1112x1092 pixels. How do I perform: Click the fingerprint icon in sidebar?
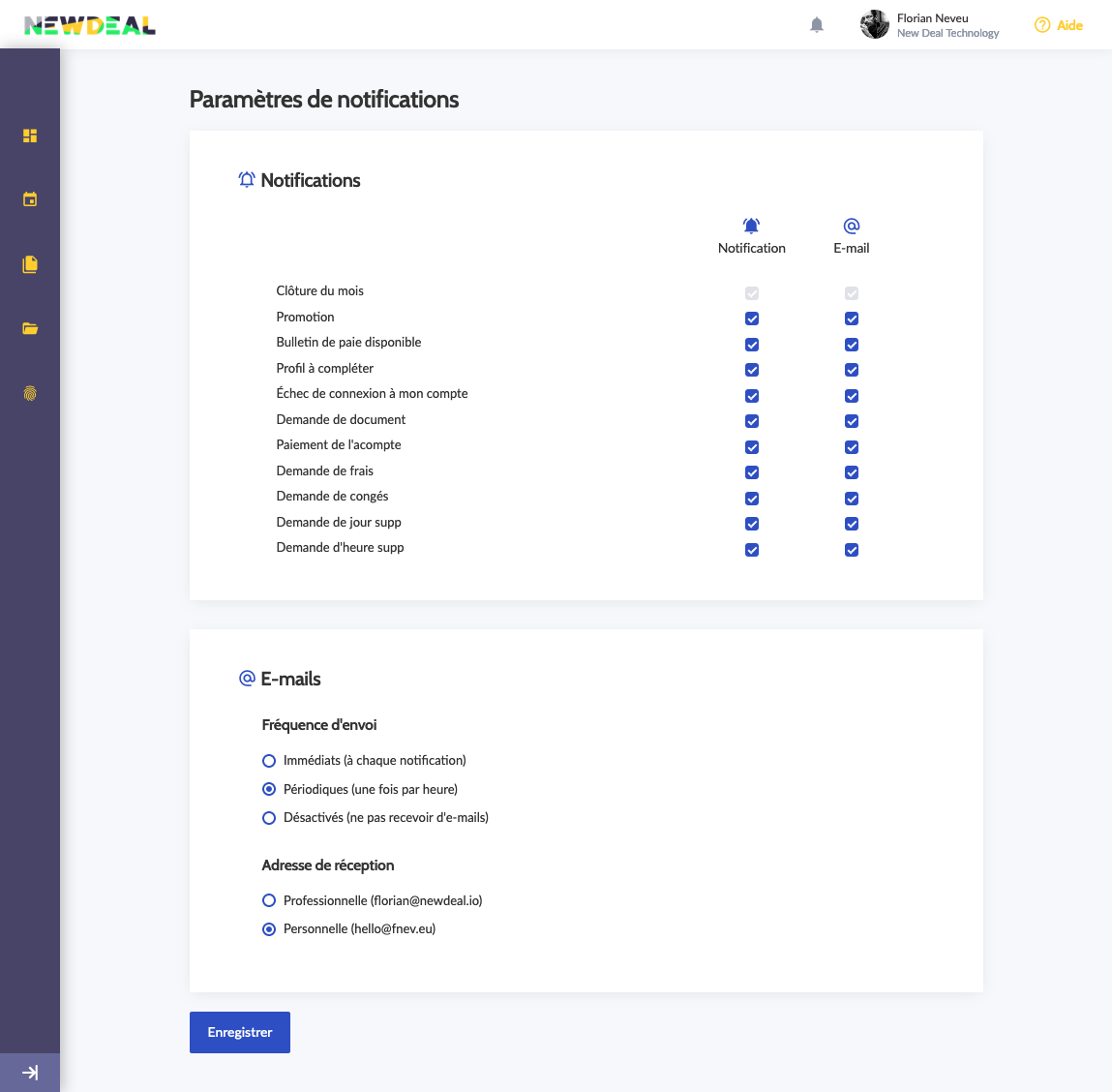[30, 393]
